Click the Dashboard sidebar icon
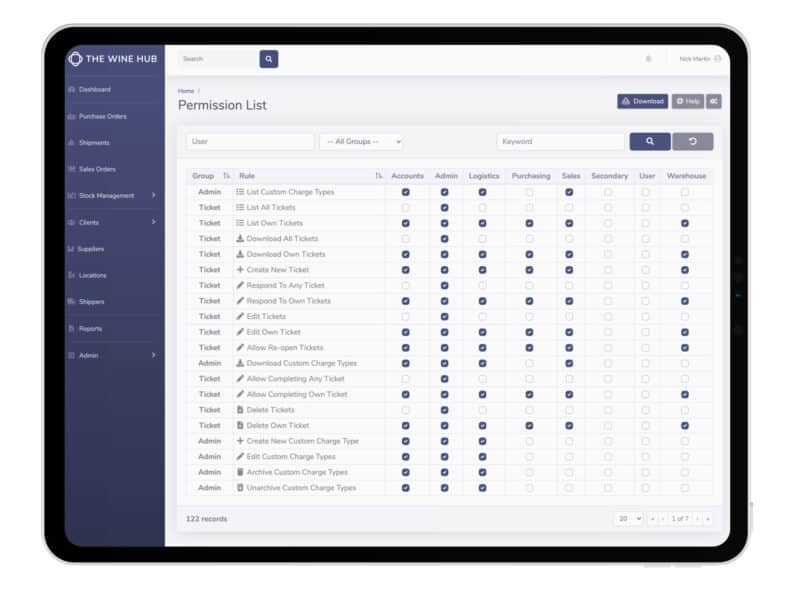 (x=71, y=90)
